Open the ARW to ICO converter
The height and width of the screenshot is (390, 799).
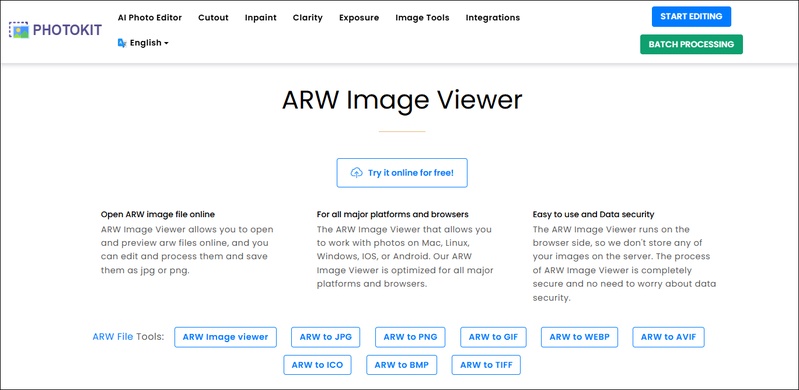pos(317,365)
